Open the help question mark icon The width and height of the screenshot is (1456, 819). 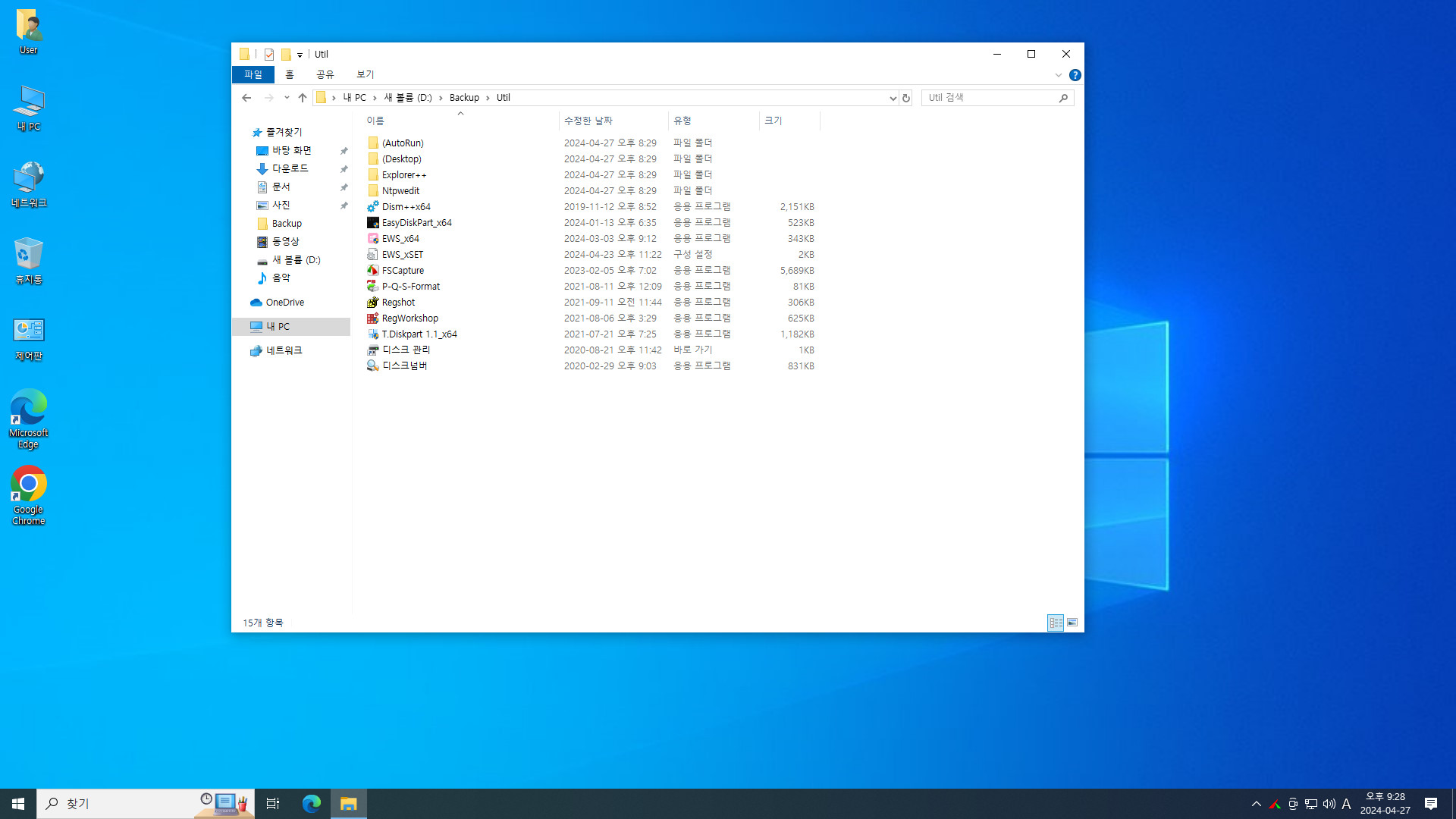[x=1075, y=75]
